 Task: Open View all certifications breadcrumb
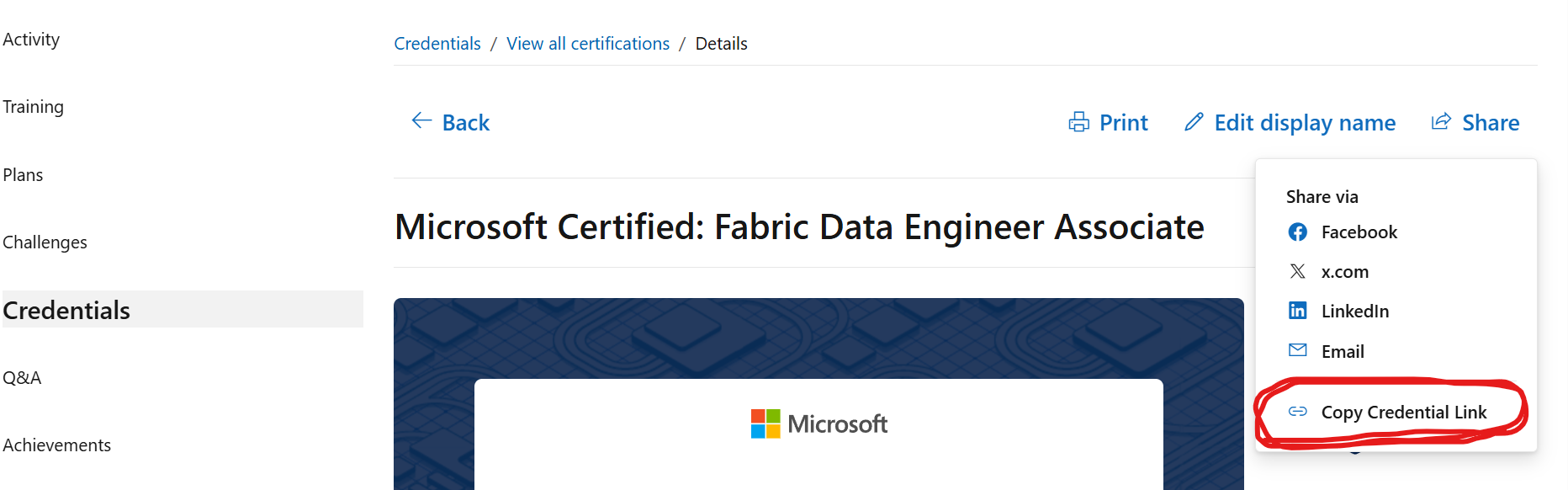pos(588,44)
